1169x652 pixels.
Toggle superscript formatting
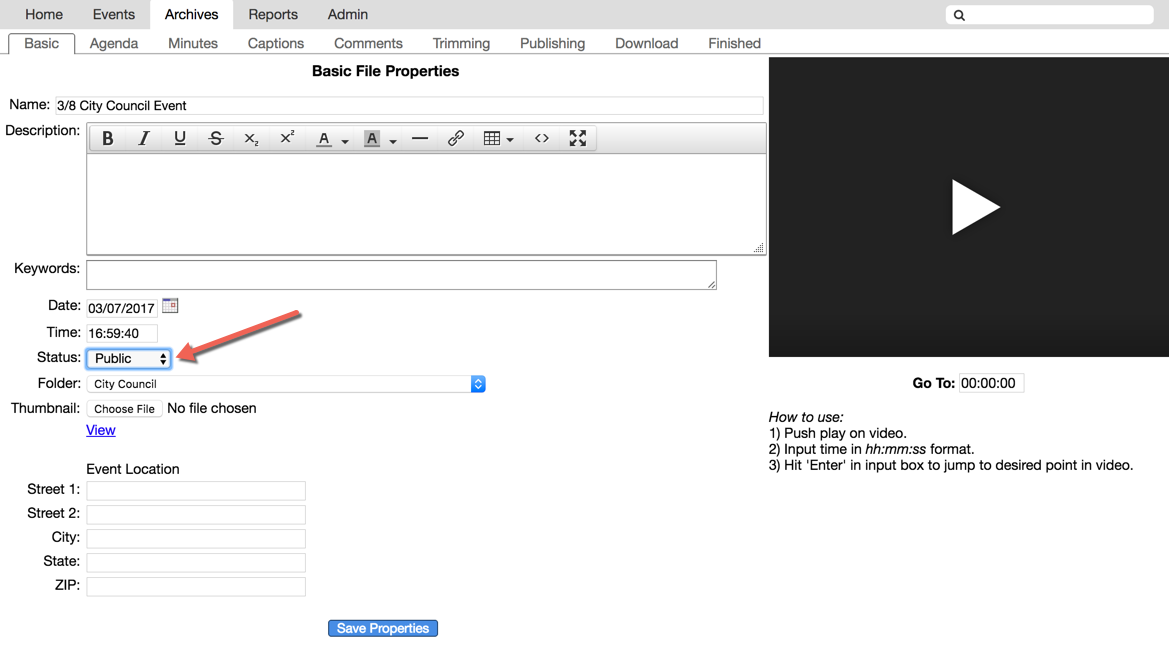tap(287, 139)
